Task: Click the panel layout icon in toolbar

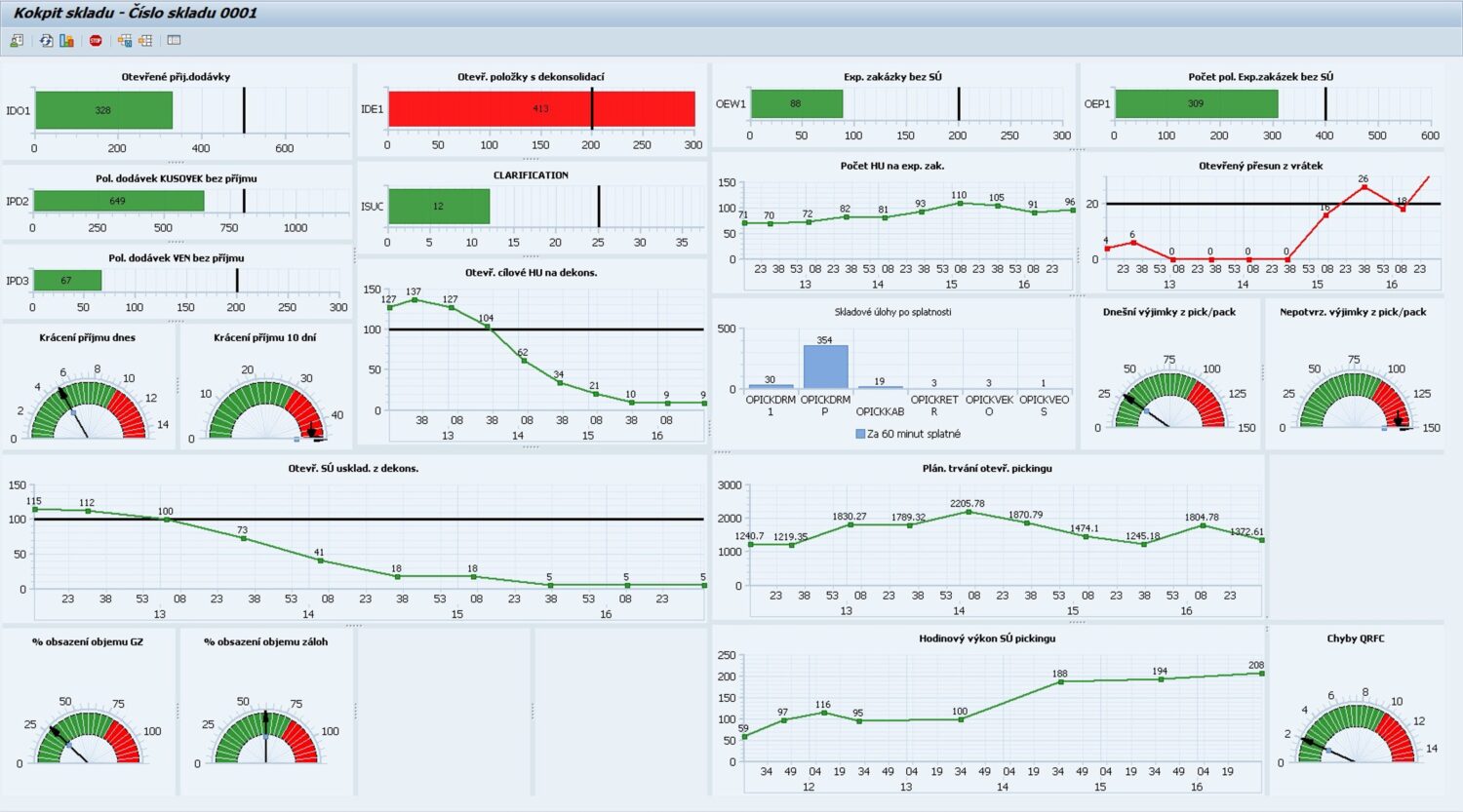Action: tap(174, 41)
